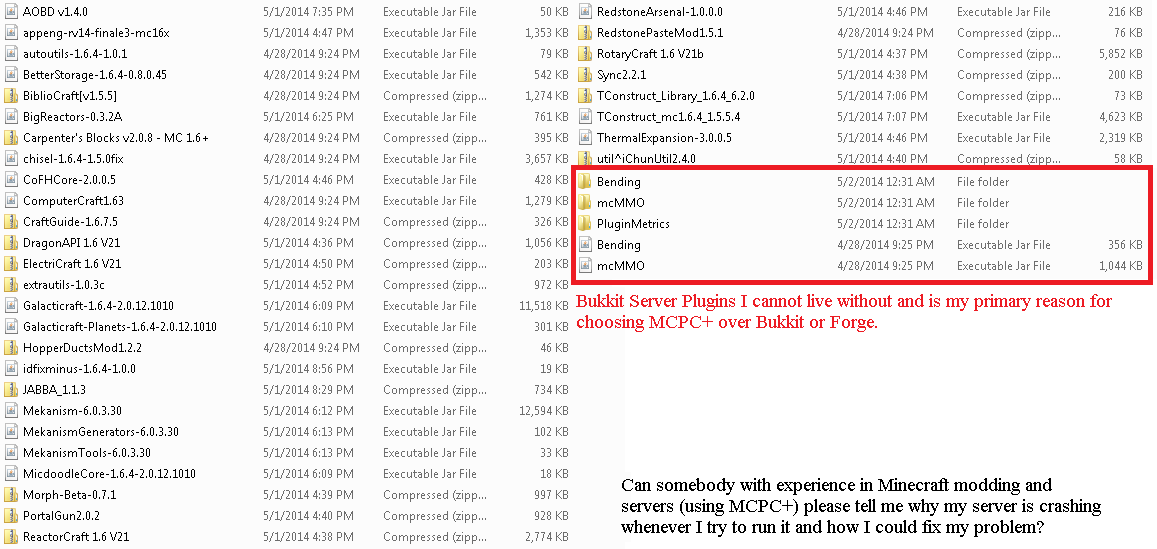
Task: Select the Bending Executable Jar File row
Action: [862, 245]
